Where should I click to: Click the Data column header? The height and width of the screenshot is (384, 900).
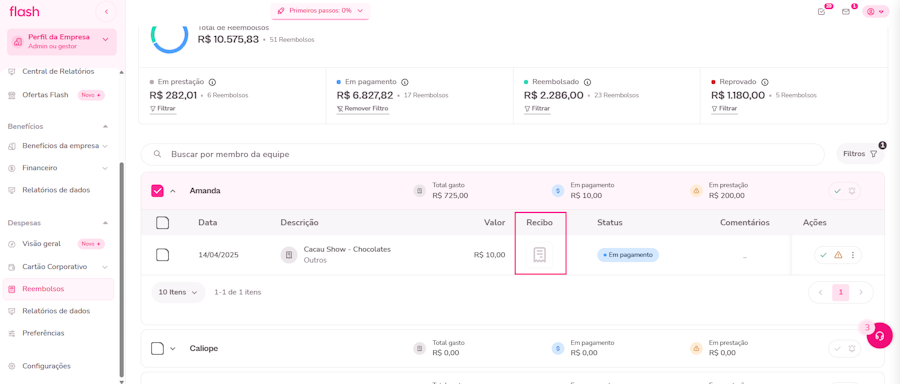click(x=208, y=223)
